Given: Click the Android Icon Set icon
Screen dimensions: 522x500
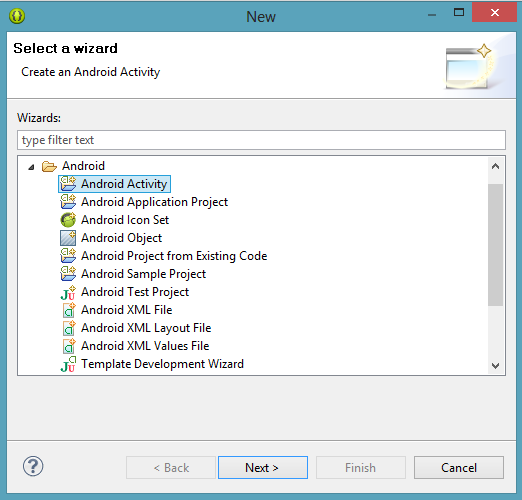Looking at the screenshot, I should click(x=68, y=220).
